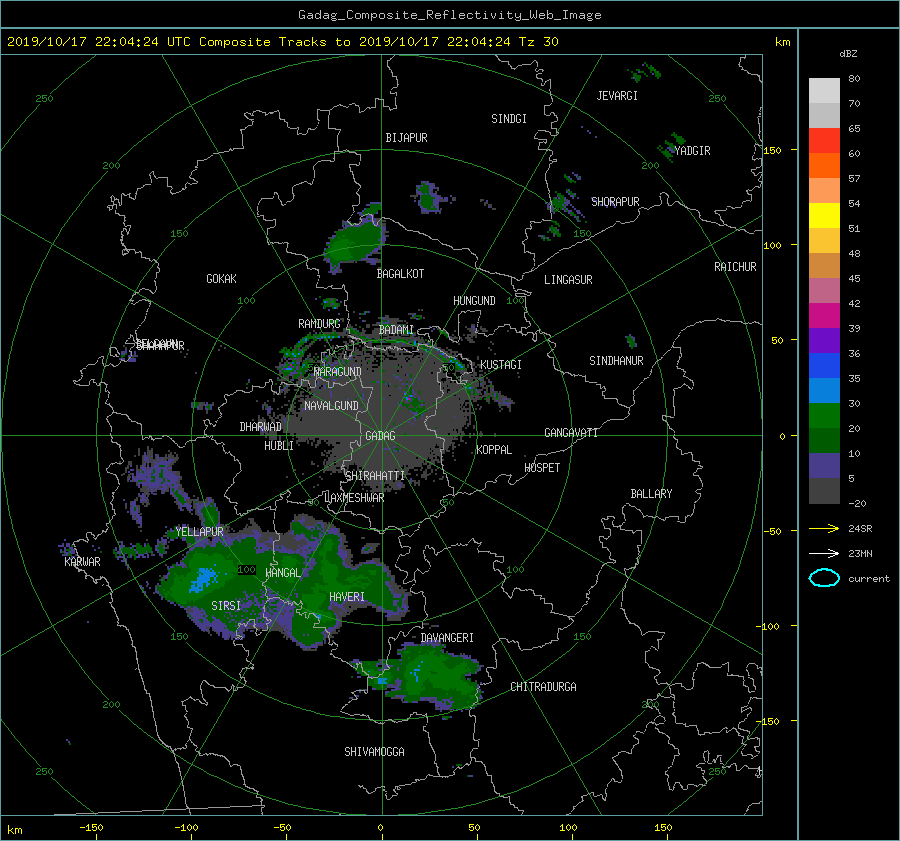Click the timestamp header text line

click(x=282, y=42)
